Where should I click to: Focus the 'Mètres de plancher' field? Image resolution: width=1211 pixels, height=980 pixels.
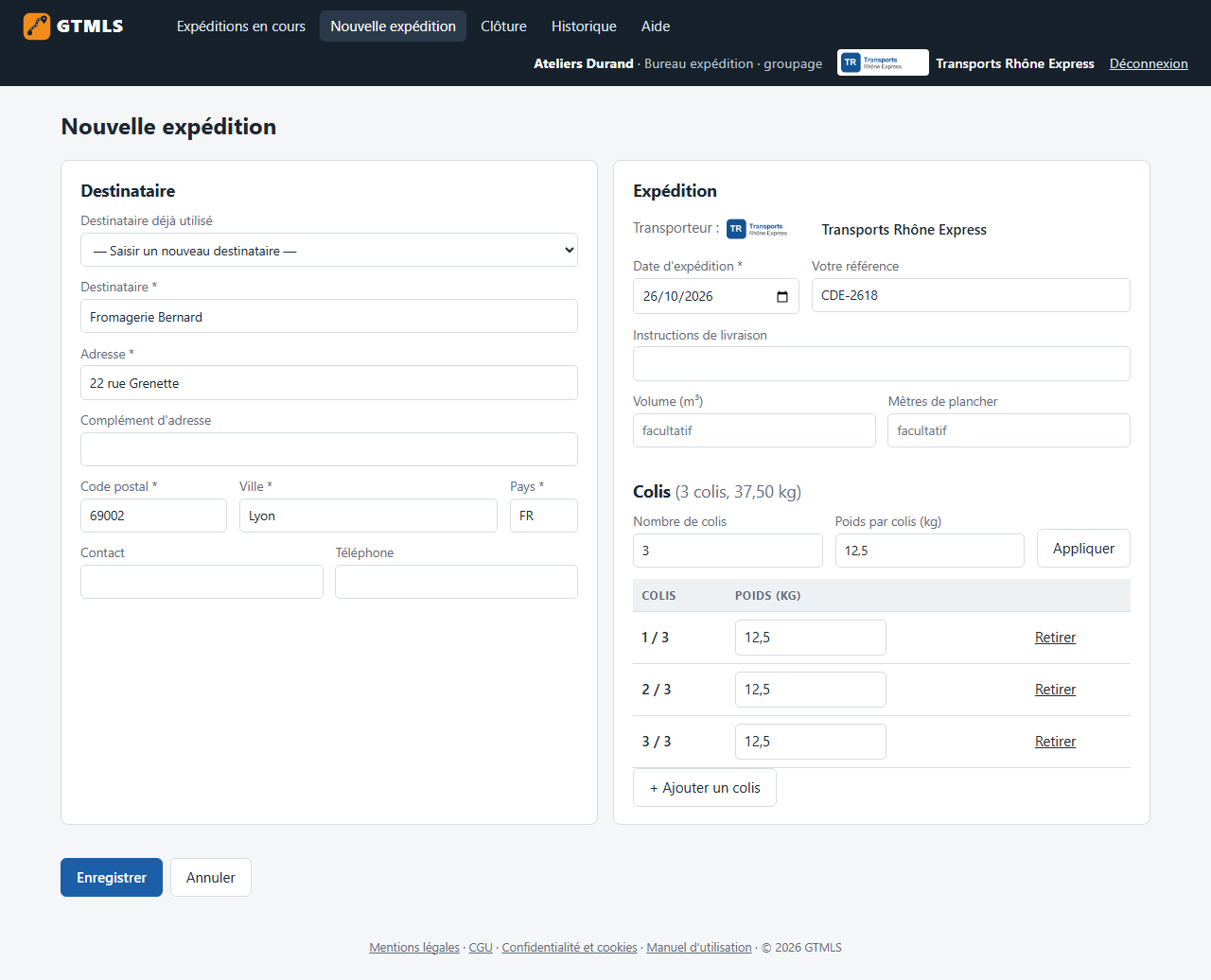pos(1009,430)
